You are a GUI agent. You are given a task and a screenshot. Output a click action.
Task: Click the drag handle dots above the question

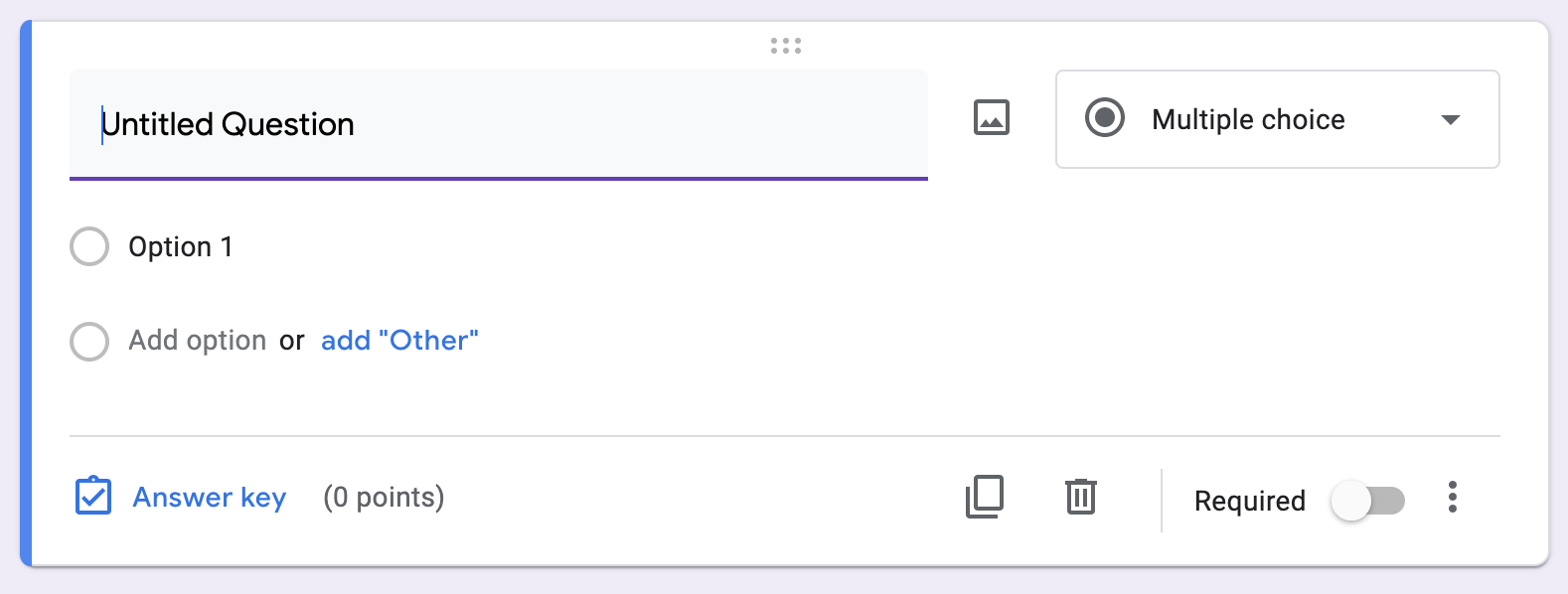784,44
